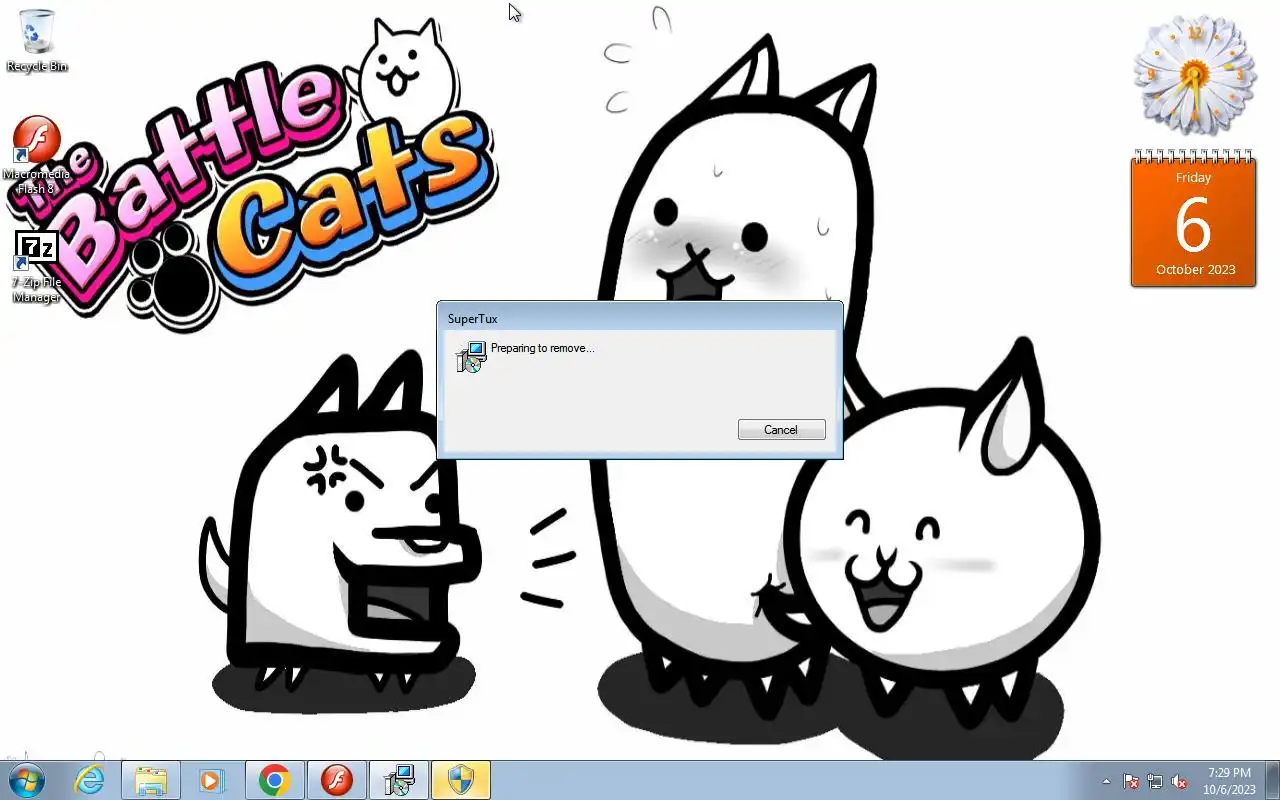1280x800 pixels.
Task: Open the Recycle Bin desktop icon
Action: pos(37,42)
